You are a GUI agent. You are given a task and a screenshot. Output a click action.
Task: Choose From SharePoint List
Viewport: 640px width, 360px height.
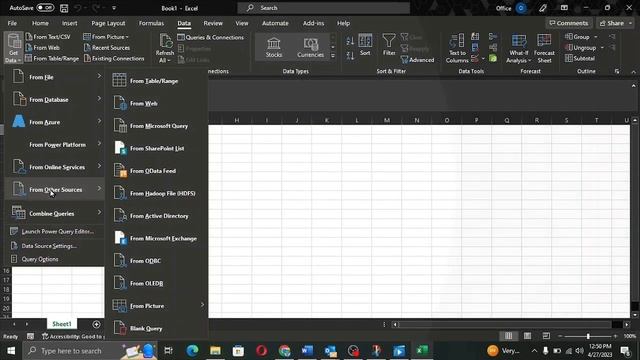tap(157, 148)
